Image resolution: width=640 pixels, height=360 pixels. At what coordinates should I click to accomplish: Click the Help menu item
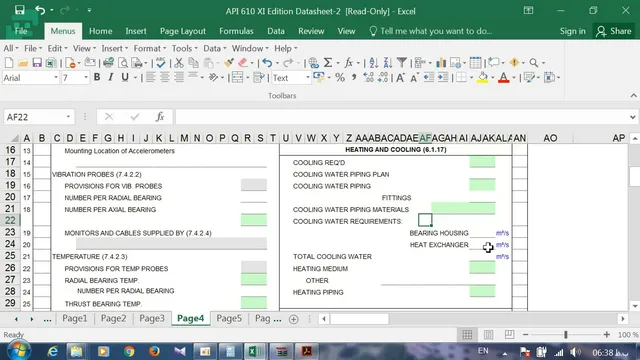point(286,48)
